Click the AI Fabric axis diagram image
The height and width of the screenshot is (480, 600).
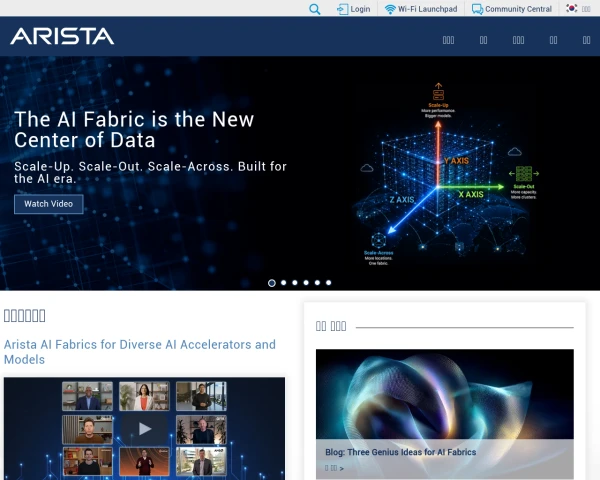pyautogui.click(x=446, y=174)
